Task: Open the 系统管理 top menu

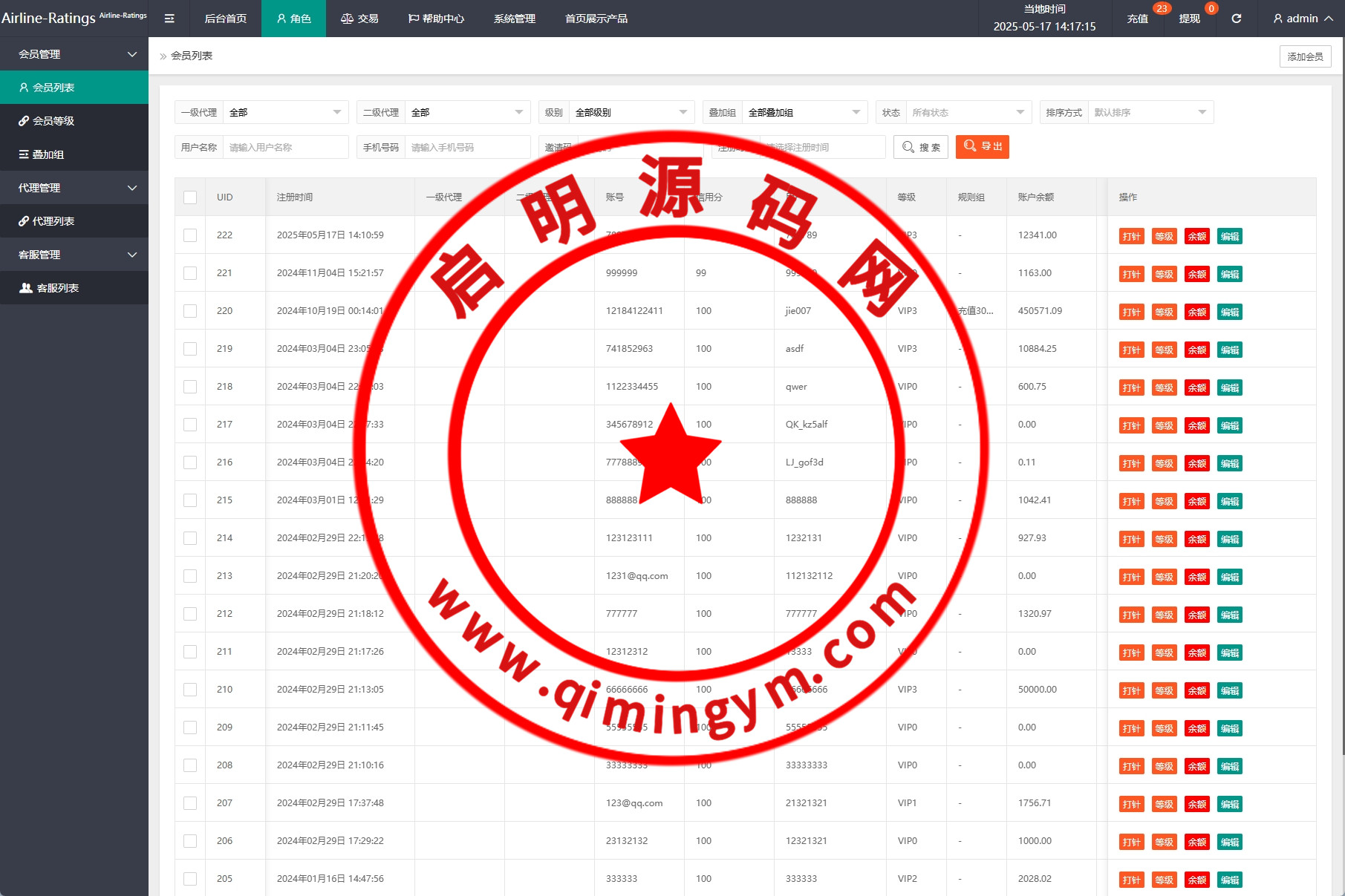Action: (x=514, y=19)
